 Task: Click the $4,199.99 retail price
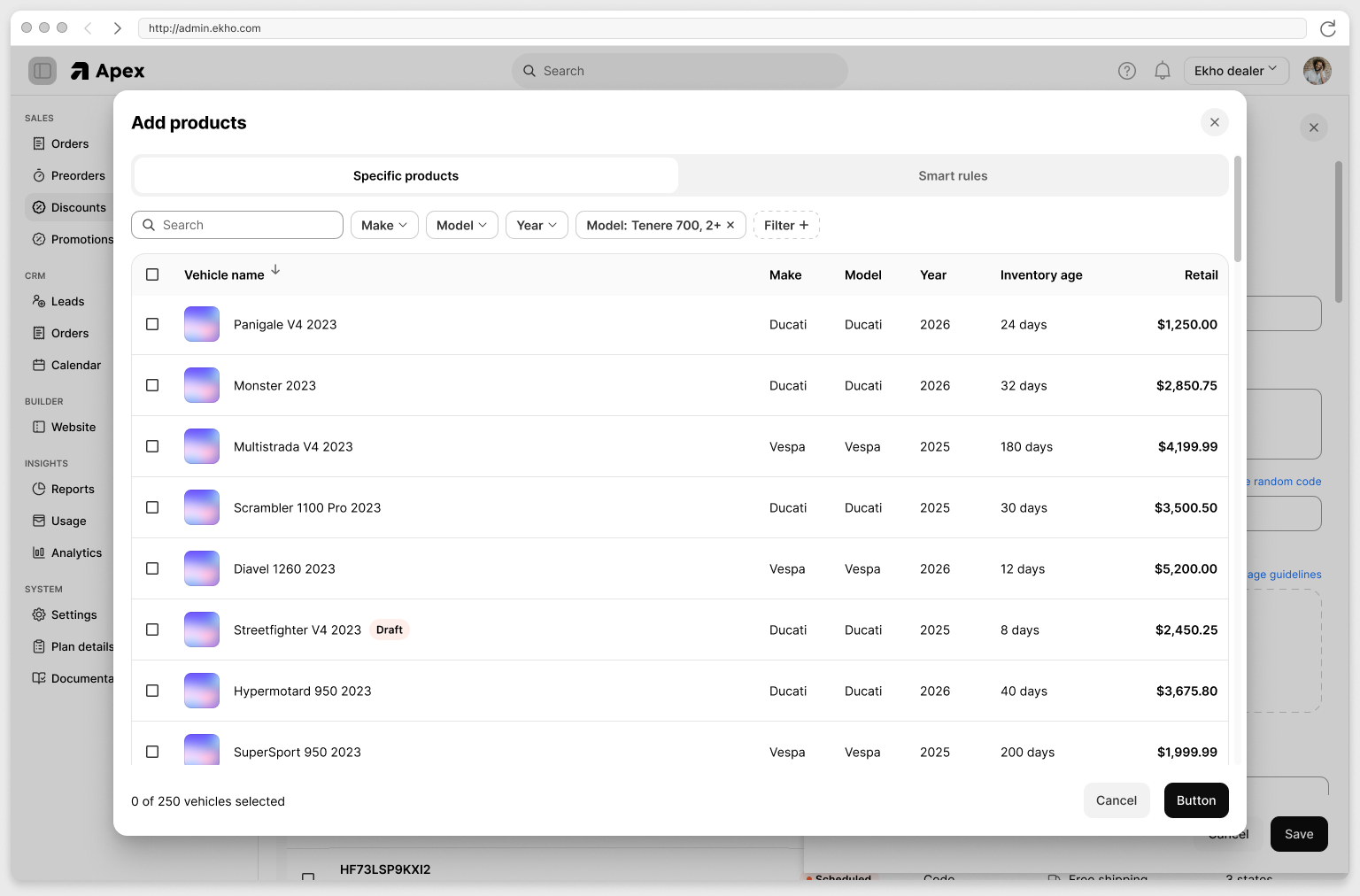1187,446
